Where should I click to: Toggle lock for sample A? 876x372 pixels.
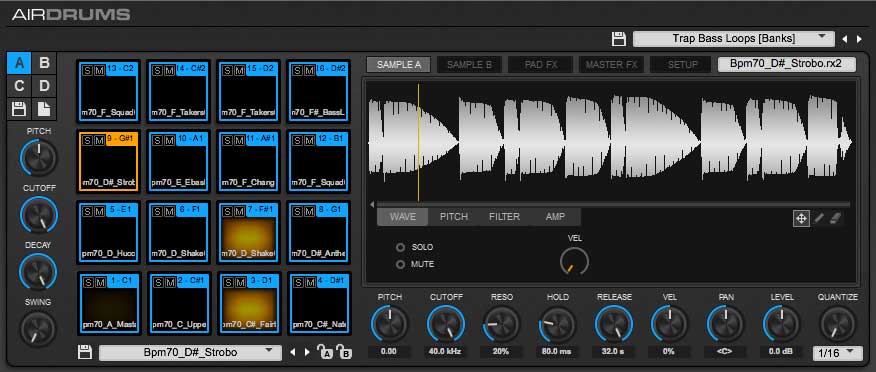click(x=325, y=352)
